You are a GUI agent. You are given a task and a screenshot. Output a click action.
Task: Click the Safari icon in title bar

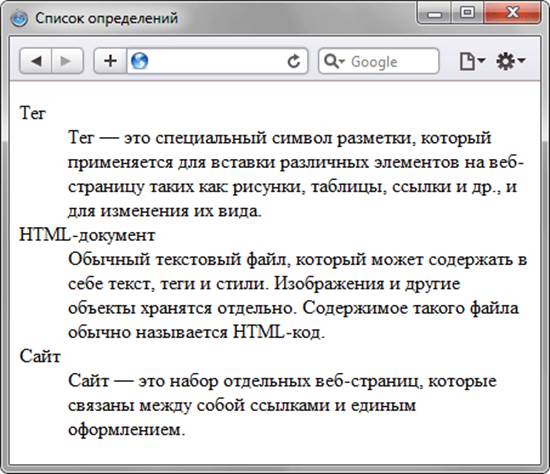[x=19, y=18]
